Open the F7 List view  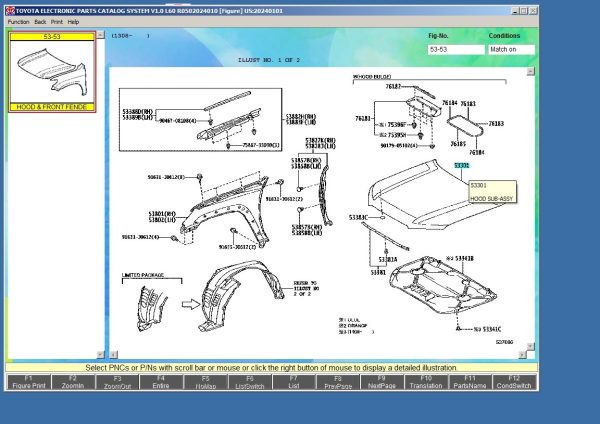point(293,383)
